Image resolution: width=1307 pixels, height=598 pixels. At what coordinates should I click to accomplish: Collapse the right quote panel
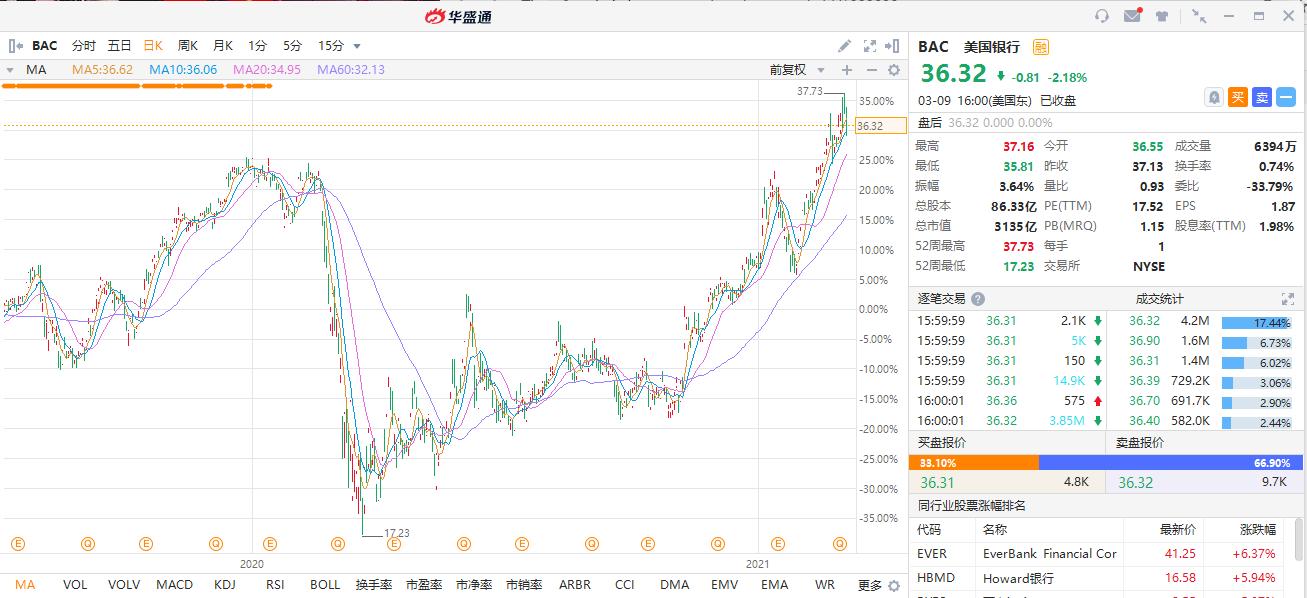pyautogui.click(x=893, y=46)
